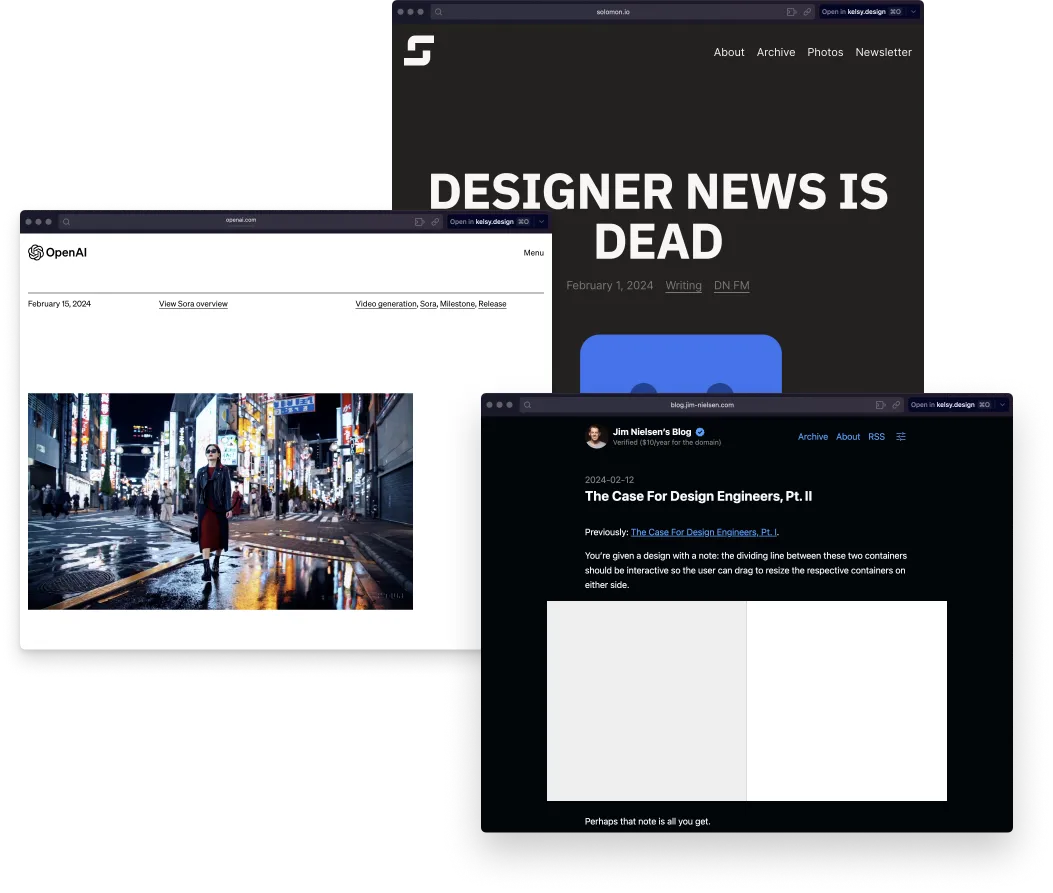
Task: Switch to the Photos section on solomon.io
Action: click(x=825, y=52)
